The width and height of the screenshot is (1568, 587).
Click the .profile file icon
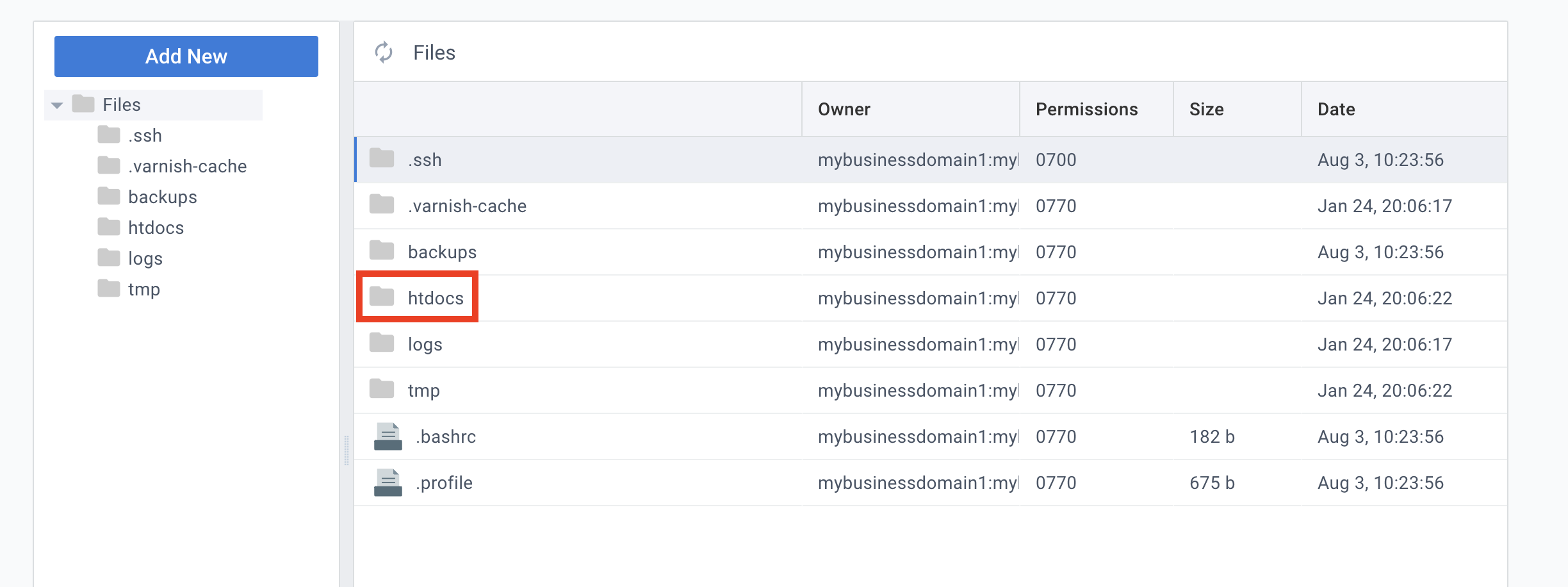point(388,483)
